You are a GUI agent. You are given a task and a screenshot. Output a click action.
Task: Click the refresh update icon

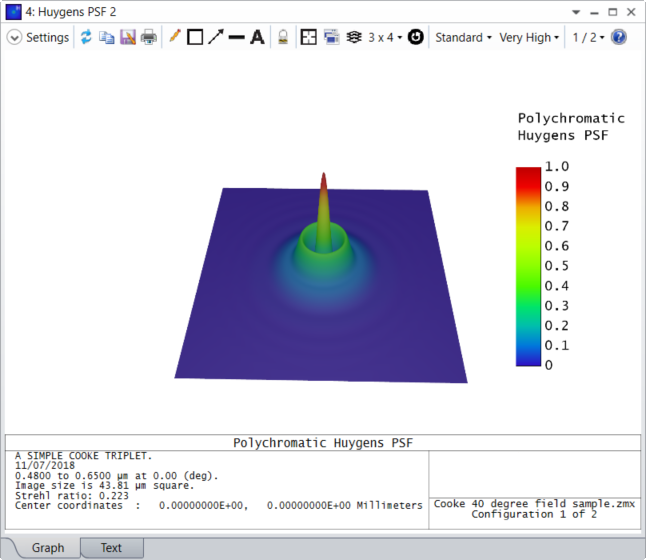(86, 37)
